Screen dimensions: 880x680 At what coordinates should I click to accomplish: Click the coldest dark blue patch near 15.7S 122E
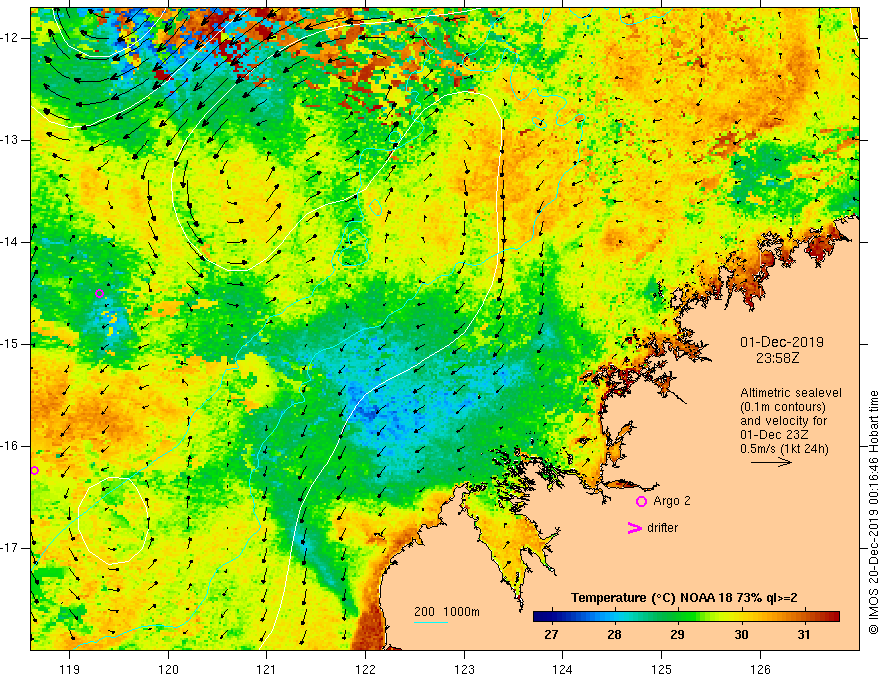click(366, 413)
